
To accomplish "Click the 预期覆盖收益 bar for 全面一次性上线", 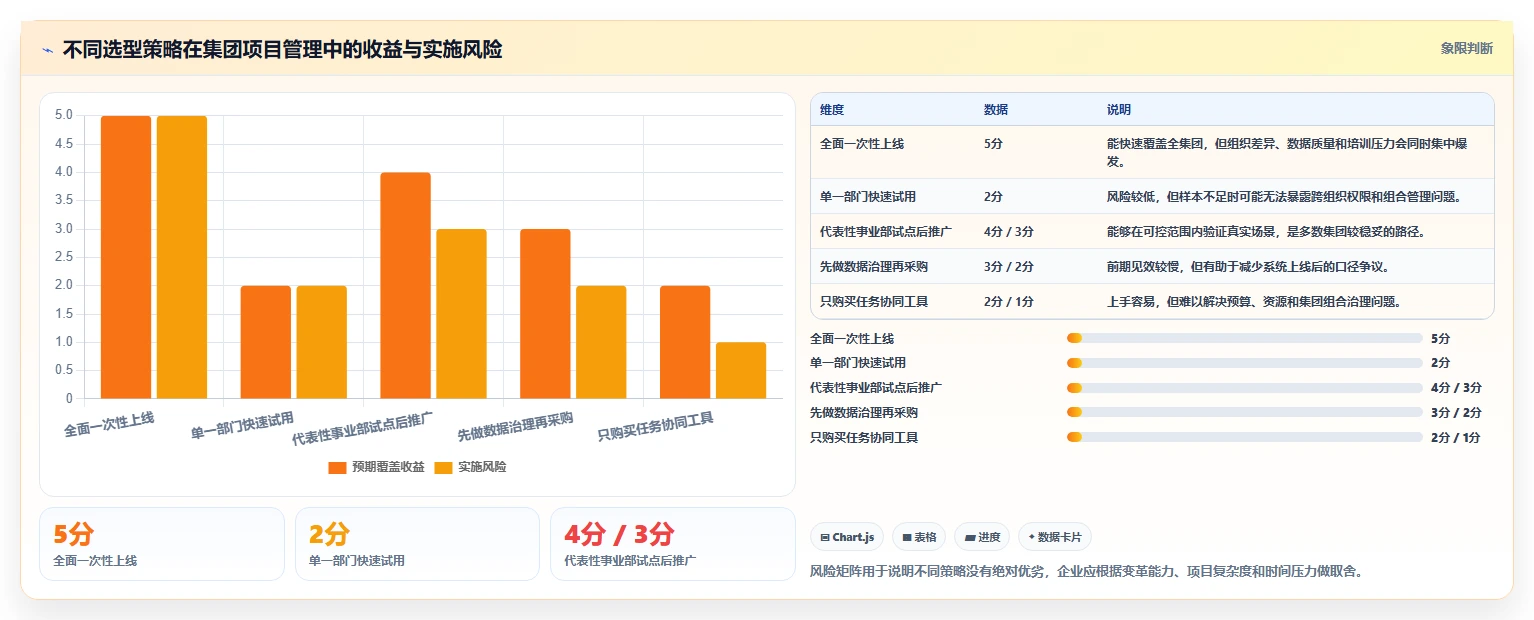I will coord(126,257).
